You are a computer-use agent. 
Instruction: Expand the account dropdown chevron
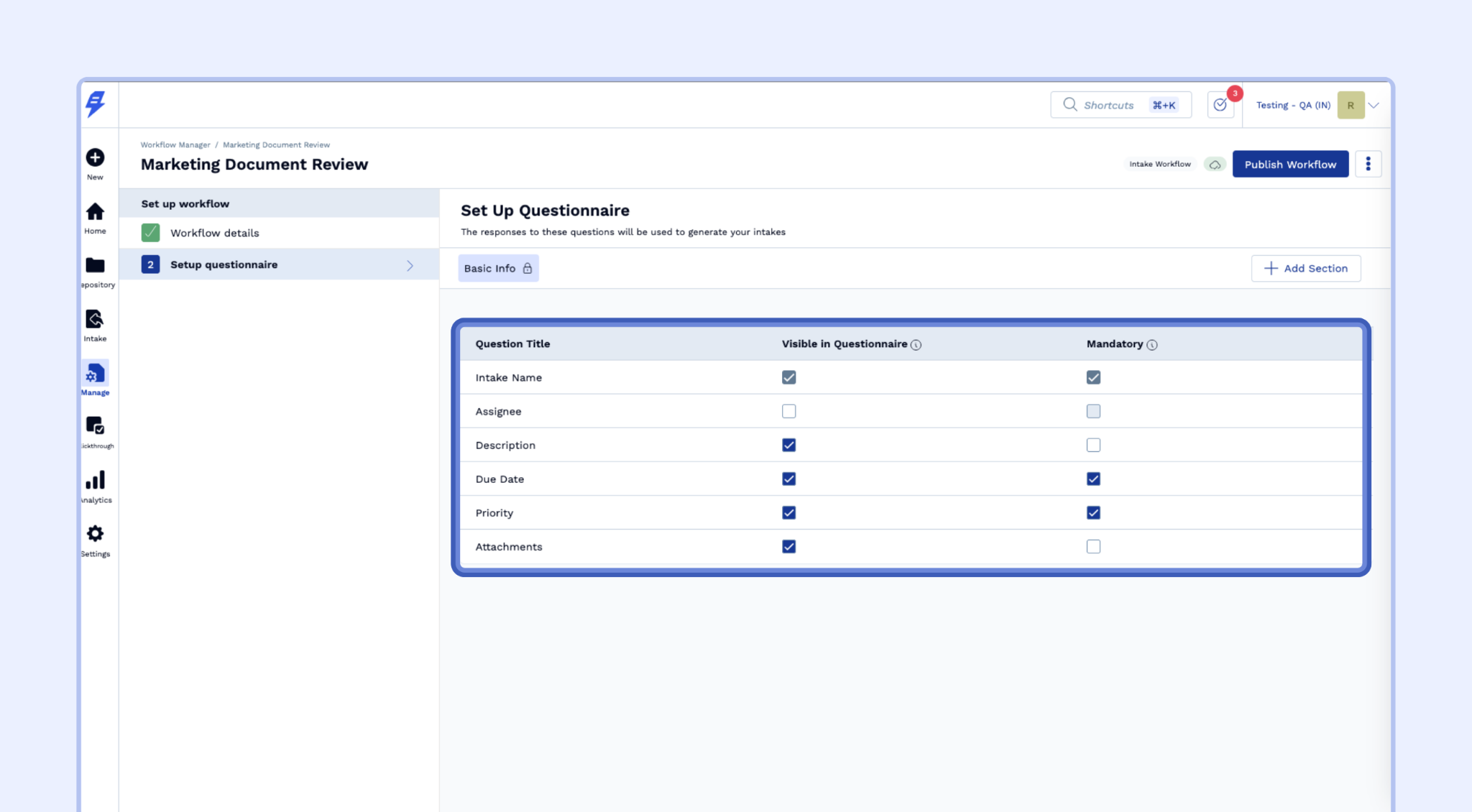tap(1374, 106)
